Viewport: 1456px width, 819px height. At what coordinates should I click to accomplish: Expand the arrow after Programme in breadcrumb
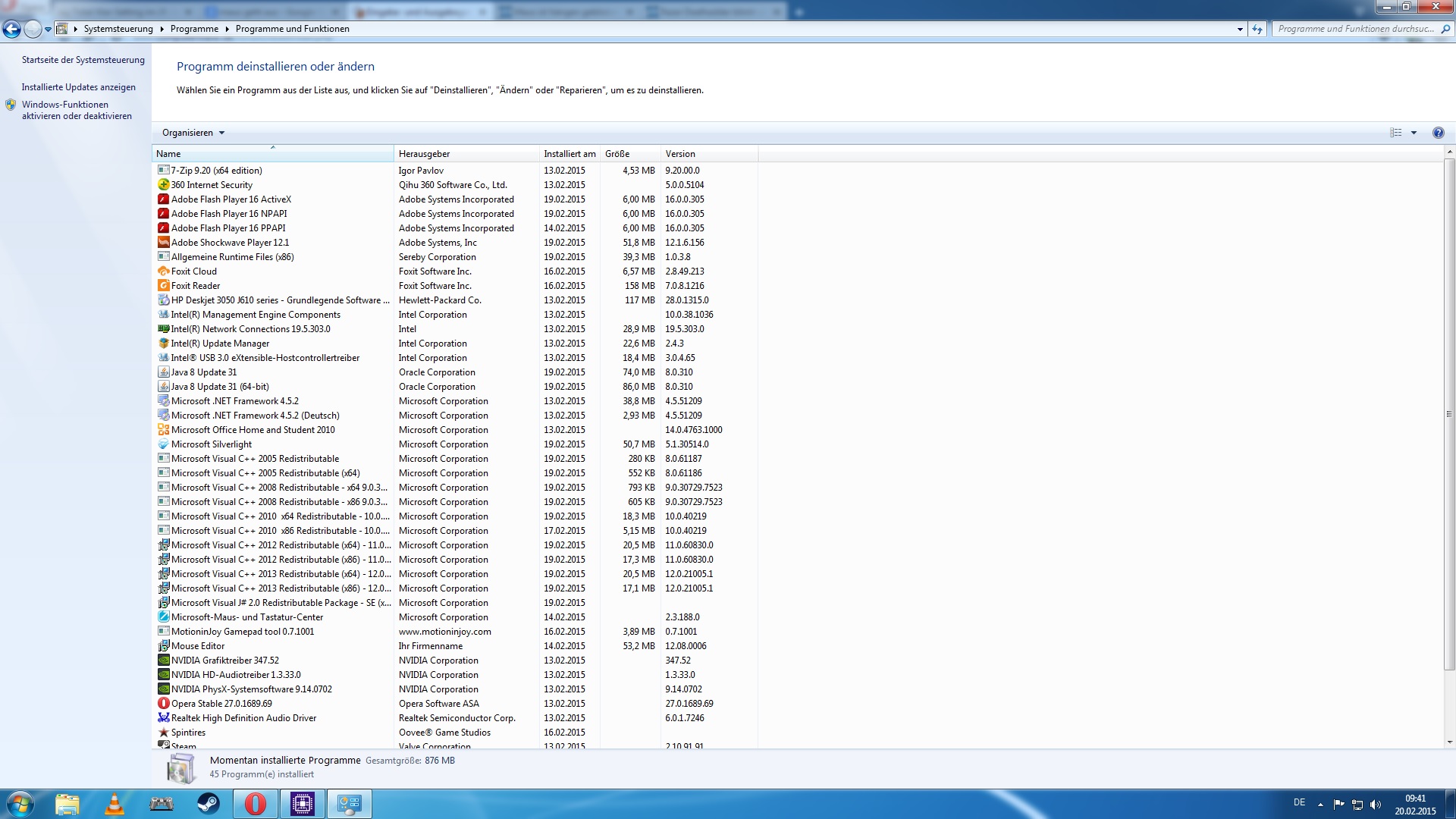[x=227, y=29]
